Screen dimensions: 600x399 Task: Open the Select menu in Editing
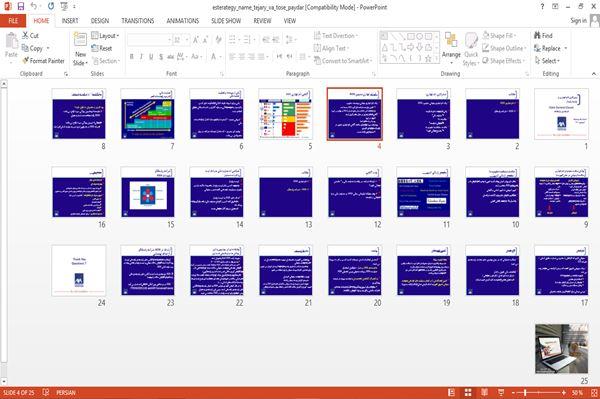(x=547, y=61)
